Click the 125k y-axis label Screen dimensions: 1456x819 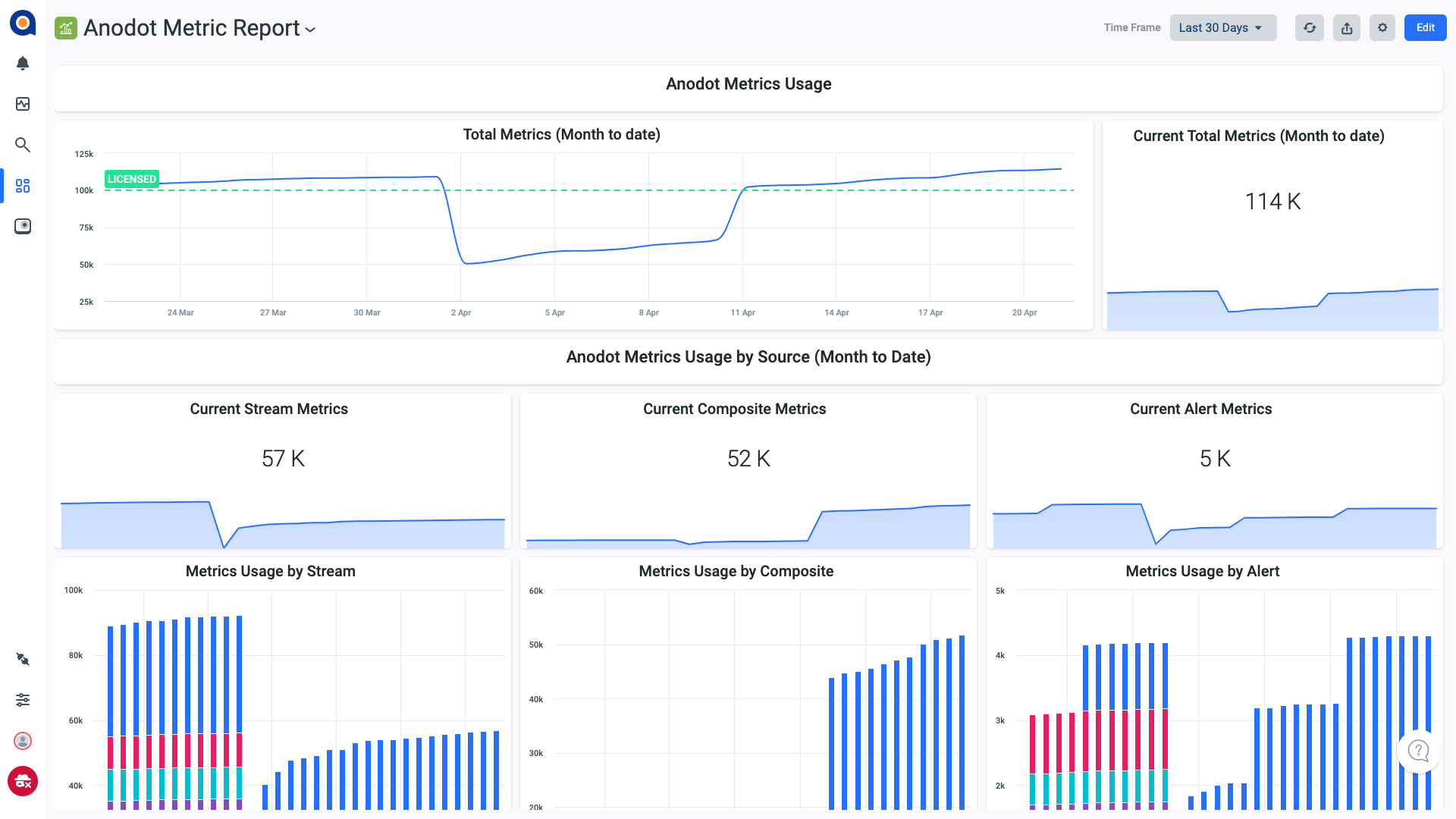(84, 154)
